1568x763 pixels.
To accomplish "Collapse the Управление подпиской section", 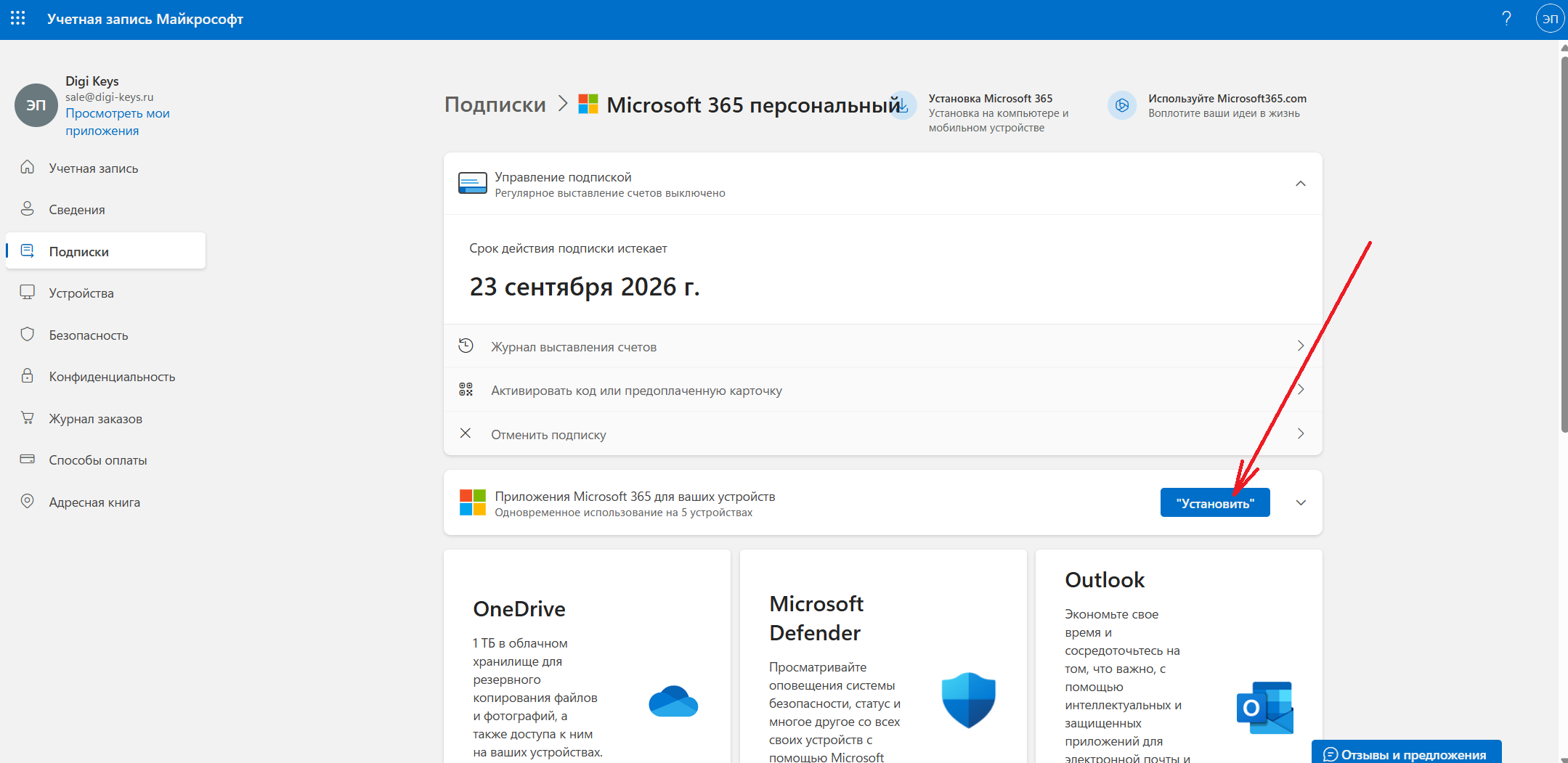I will tap(1301, 184).
